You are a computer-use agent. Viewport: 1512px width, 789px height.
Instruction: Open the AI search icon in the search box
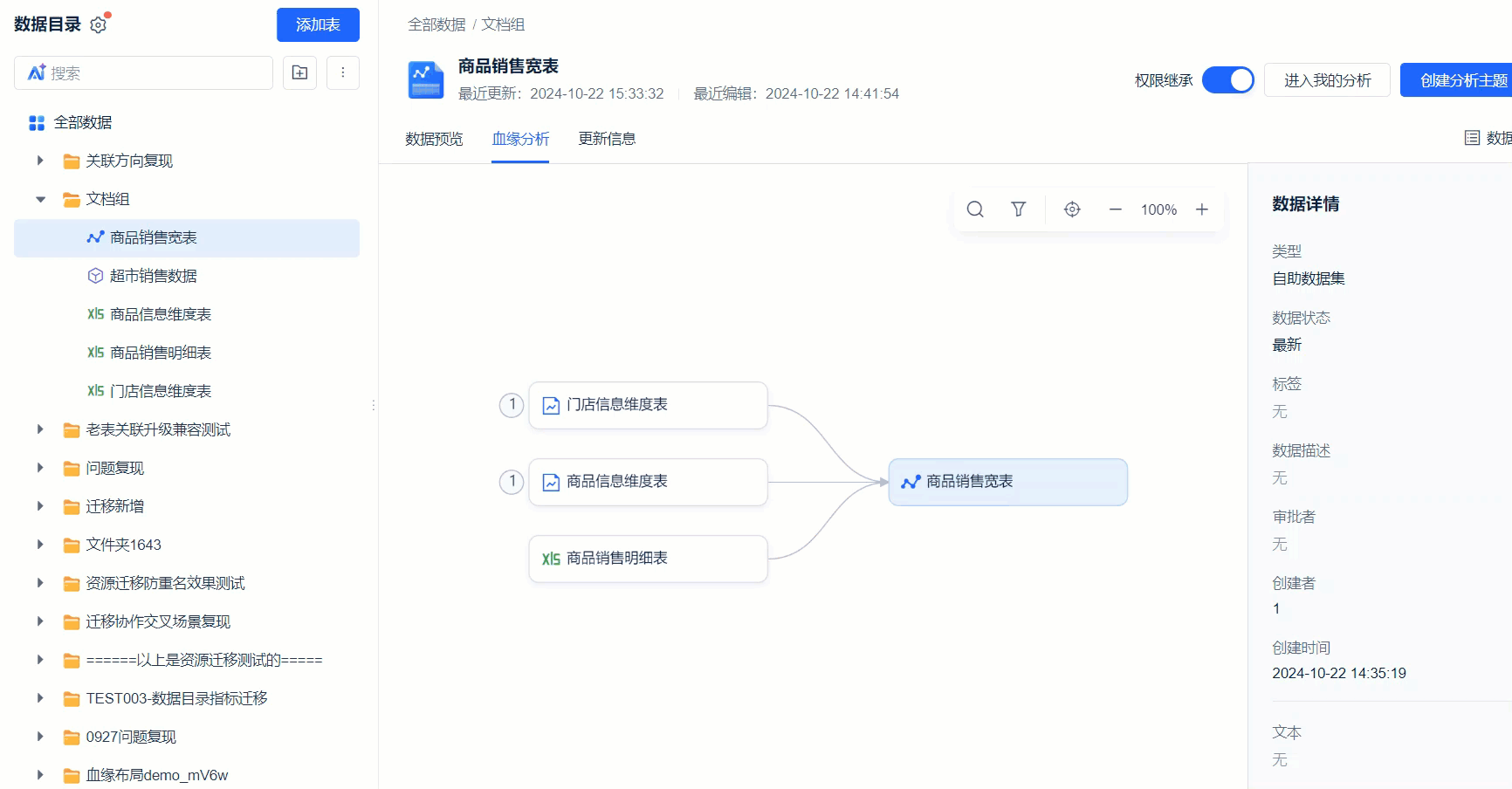[x=36, y=72]
